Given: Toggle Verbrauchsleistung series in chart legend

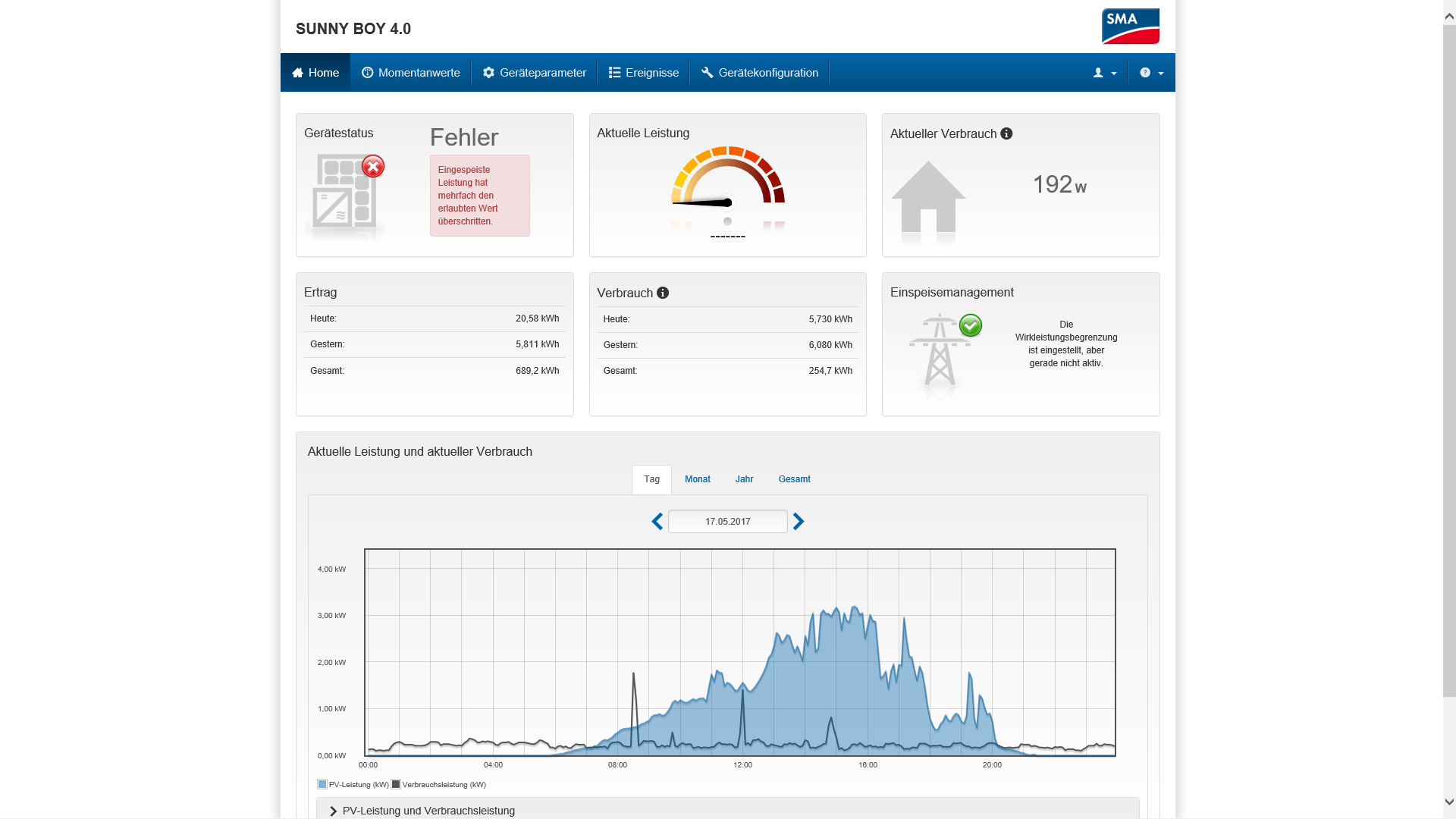Looking at the screenshot, I should coord(439,785).
